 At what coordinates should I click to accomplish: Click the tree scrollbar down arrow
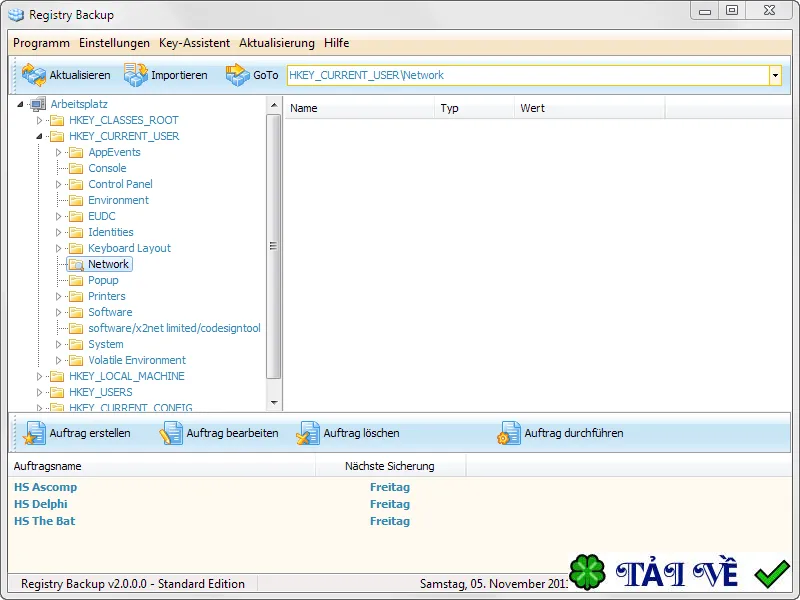coord(274,403)
